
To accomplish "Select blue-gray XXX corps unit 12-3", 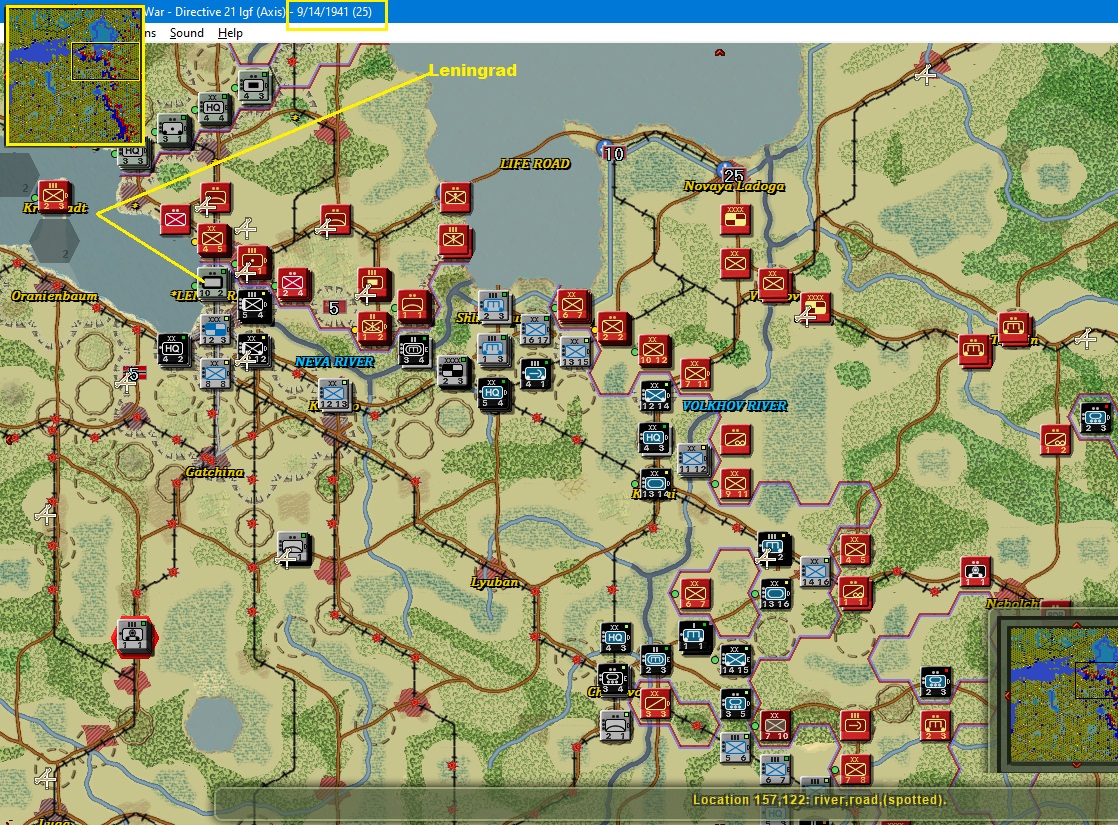I will pos(214,330).
